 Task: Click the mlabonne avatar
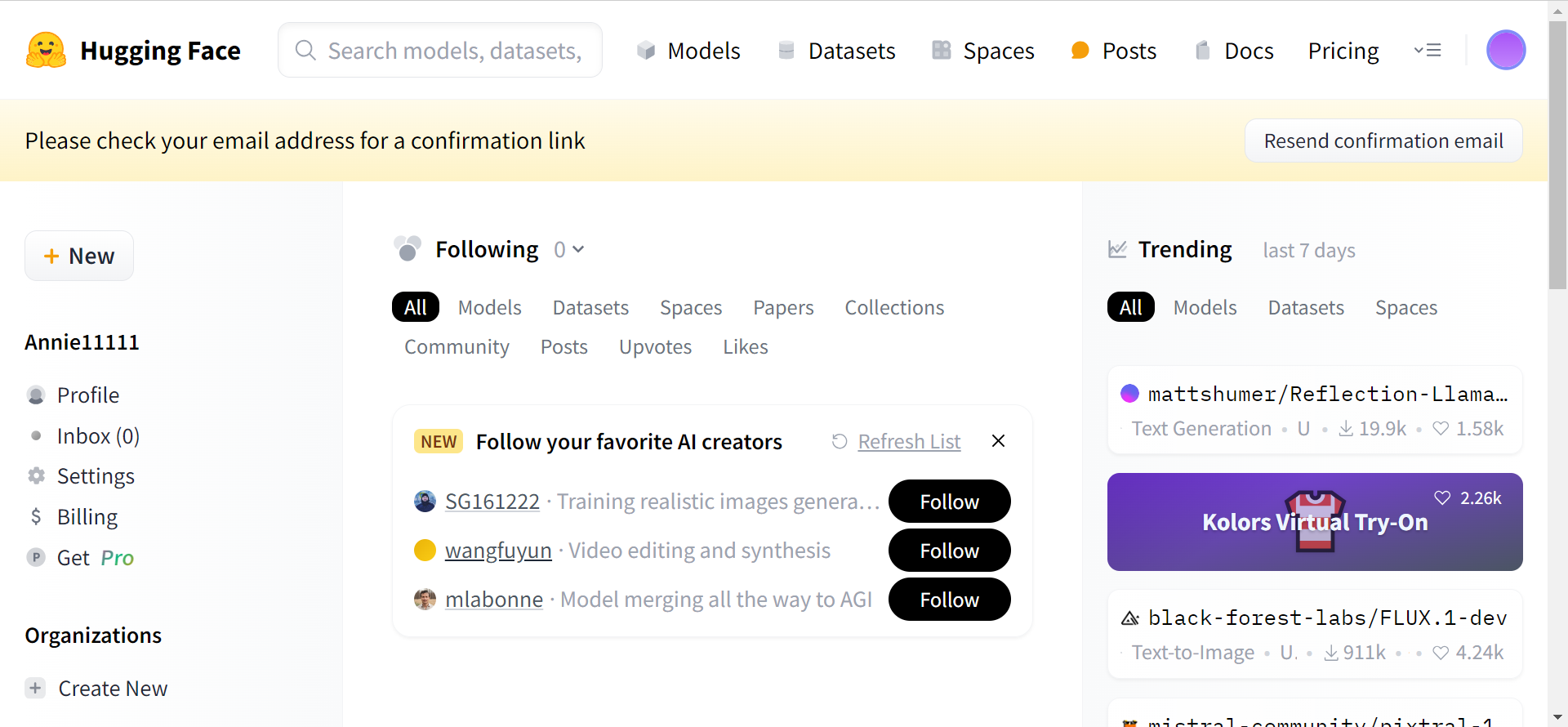(425, 600)
